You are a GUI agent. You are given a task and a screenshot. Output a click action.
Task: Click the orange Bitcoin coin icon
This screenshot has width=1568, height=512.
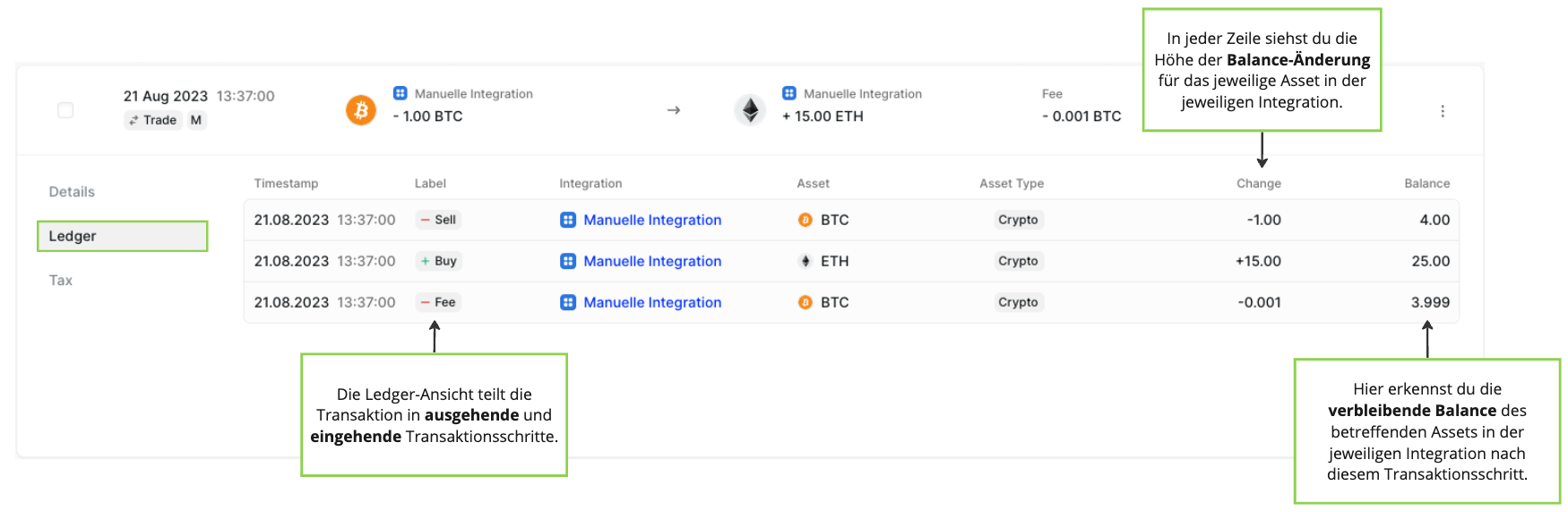[x=361, y=110]
